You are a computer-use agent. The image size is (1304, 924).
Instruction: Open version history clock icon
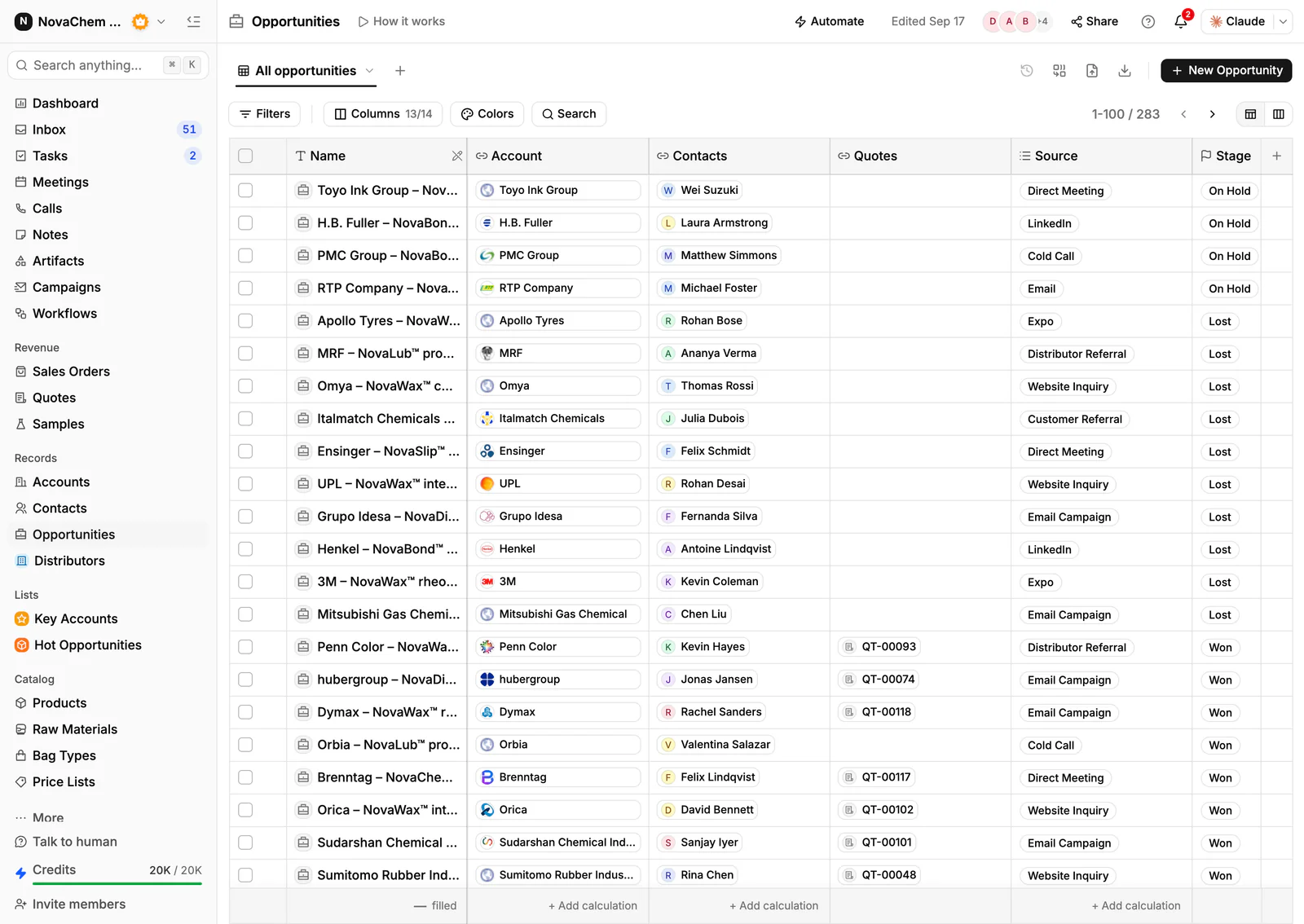[1027, 71]
